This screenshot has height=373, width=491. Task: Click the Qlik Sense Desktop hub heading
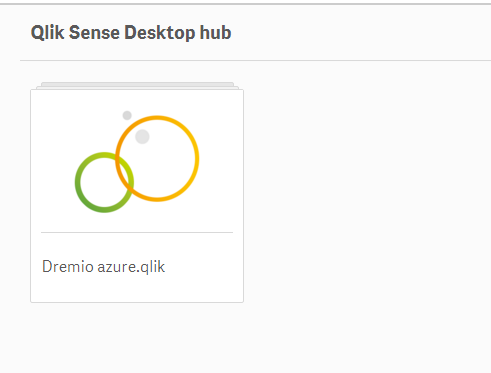131,33
